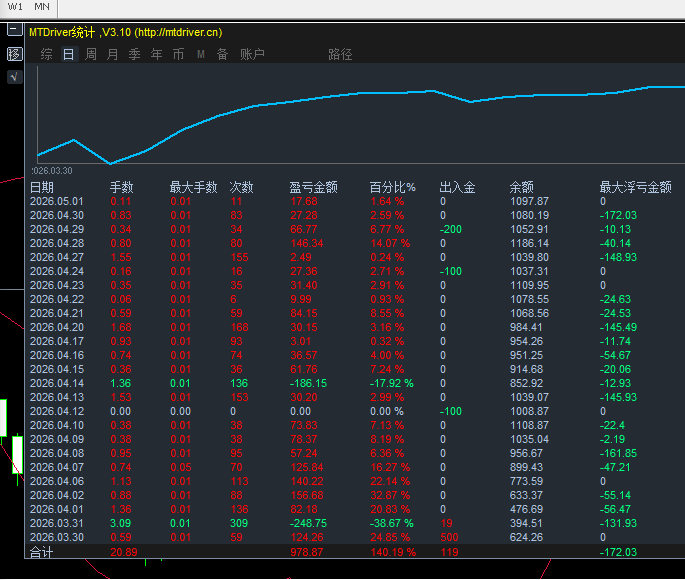Click balance 1109.95 on 2026.04.23
685x580 pixels.
click(x=529, y=285)
